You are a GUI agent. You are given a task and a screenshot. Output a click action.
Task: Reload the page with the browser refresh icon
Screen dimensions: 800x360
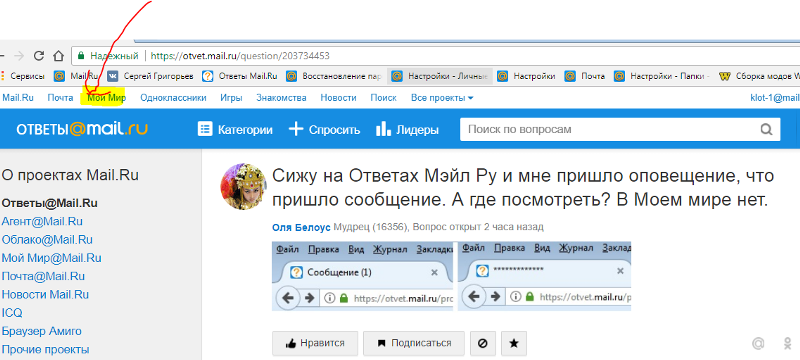[x=39, y=56]
